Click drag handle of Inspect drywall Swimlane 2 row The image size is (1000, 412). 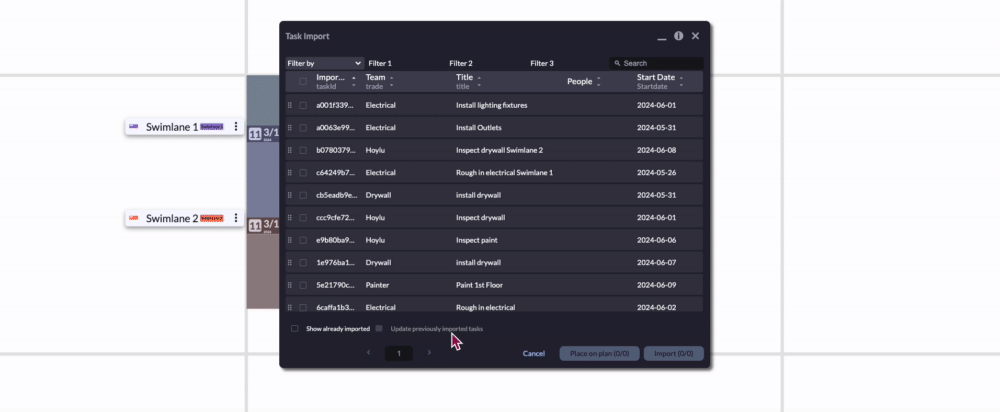[x=290, y=150]
